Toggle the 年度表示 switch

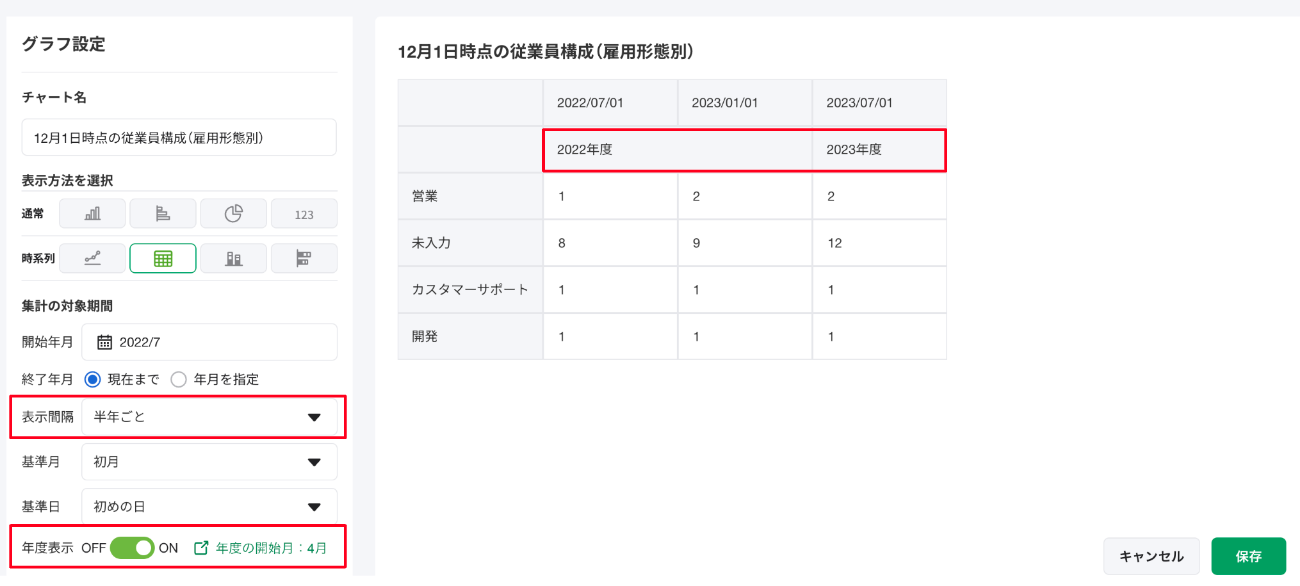(132, 548)
